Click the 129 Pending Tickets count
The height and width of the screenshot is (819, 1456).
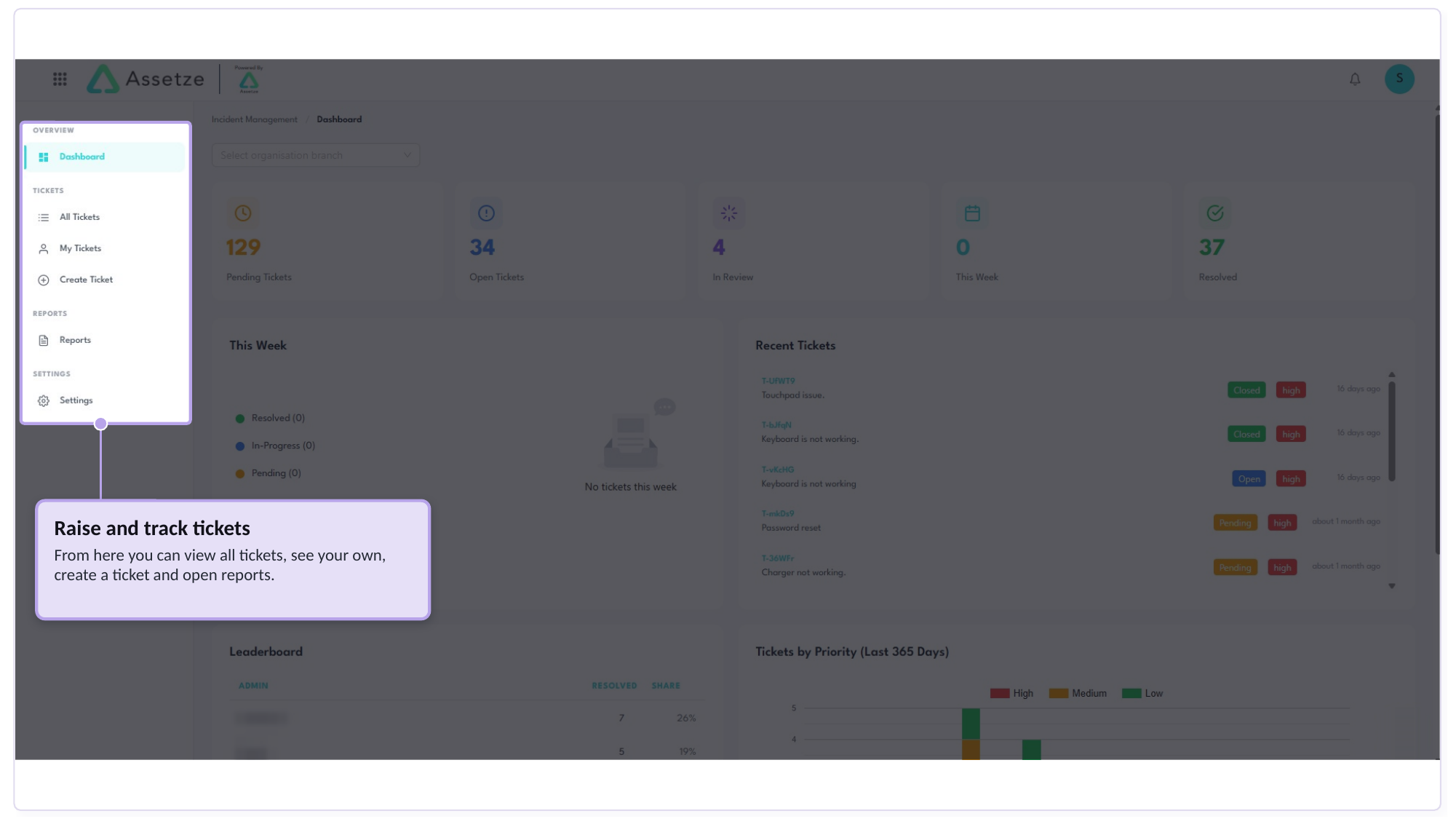point(243,248)
